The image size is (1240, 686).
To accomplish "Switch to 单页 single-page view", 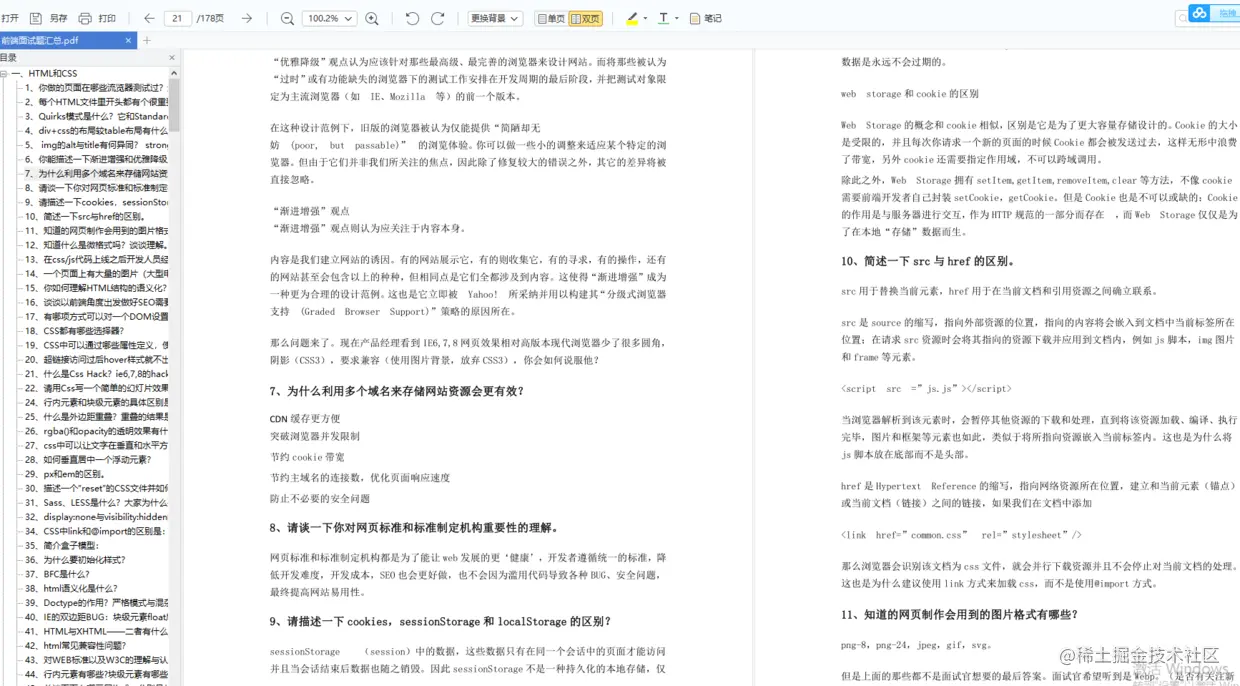I will coord(551,18).
